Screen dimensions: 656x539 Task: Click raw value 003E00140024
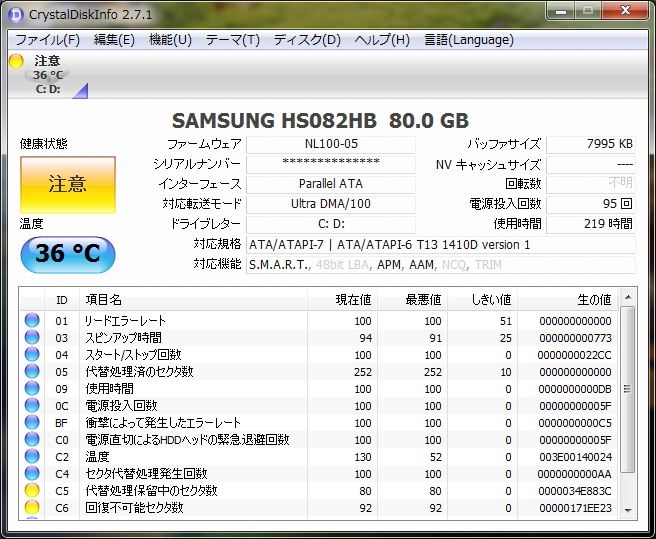[576, 457]
